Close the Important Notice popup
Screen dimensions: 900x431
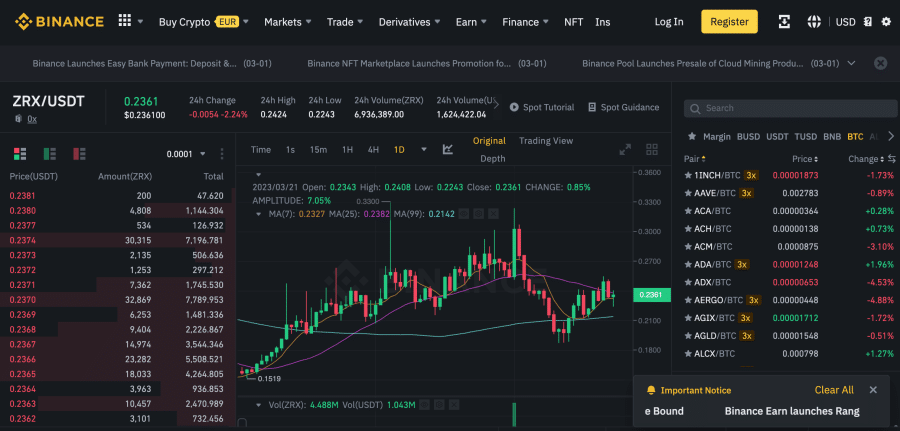[x=873, y=390]
